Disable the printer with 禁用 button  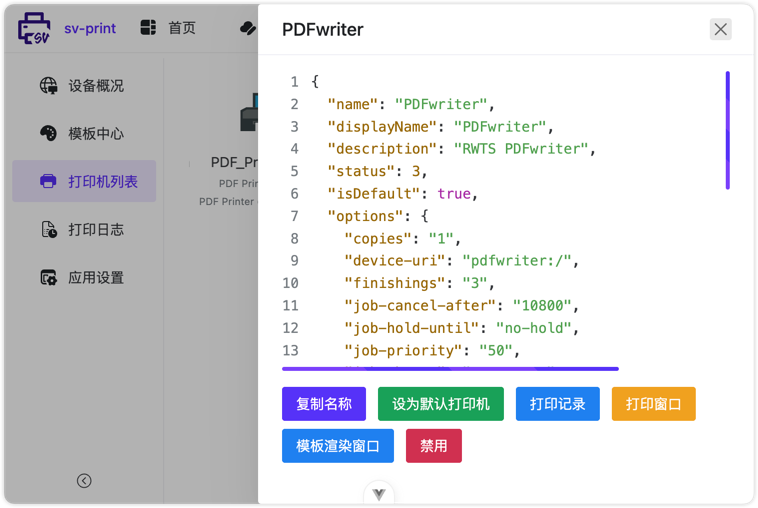tap(433, 446)
